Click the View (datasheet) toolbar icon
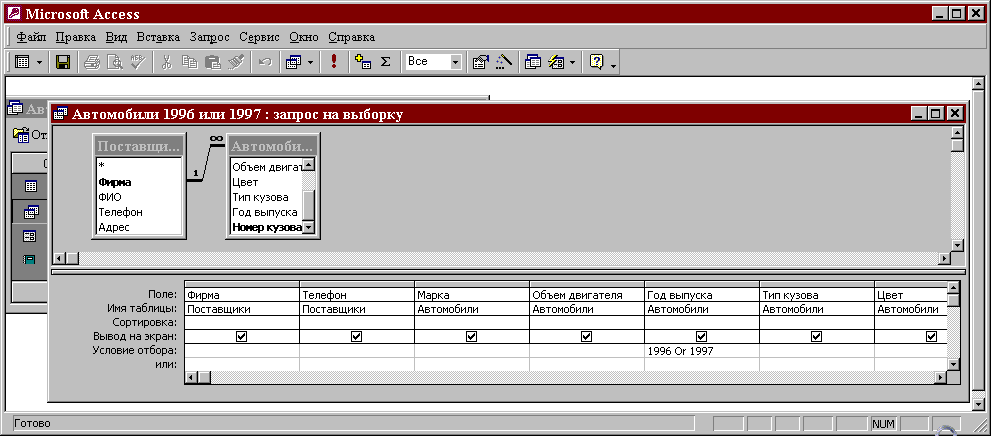This screenshot has height=436, width=991. (x=22, y=62)
